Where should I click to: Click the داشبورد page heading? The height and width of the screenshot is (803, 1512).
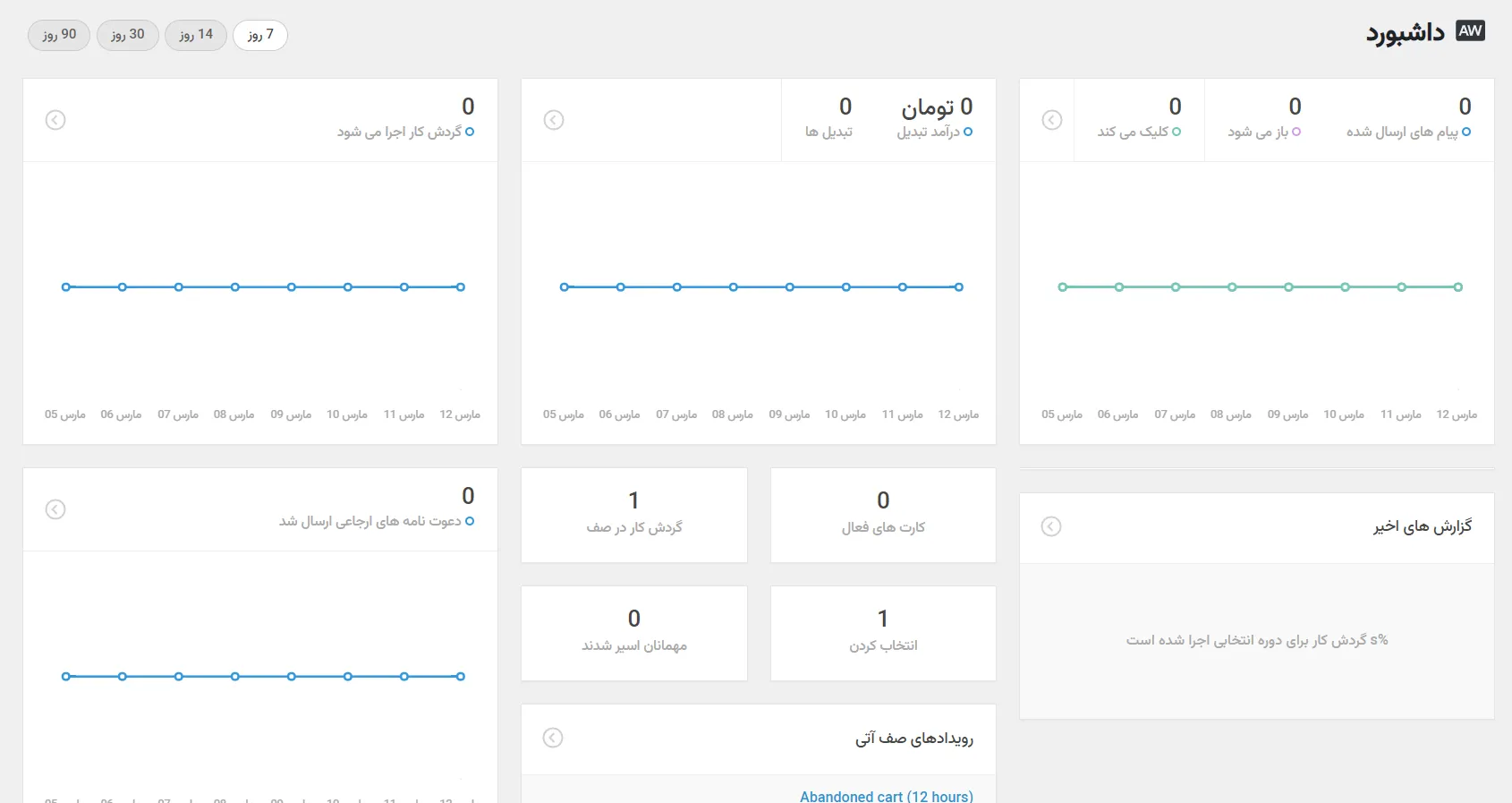pos(1405,33)
